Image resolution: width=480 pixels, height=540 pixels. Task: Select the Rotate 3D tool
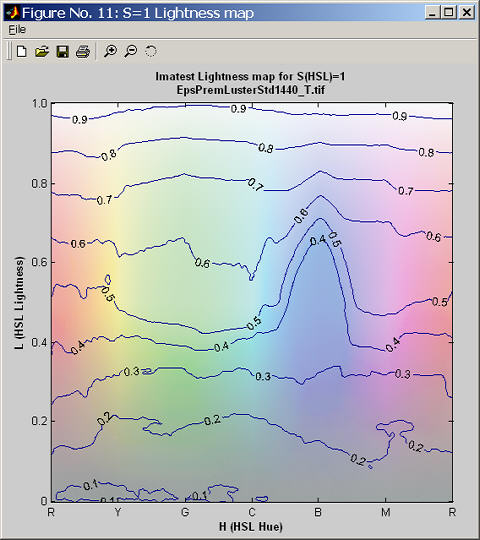(x=150, y=51)
